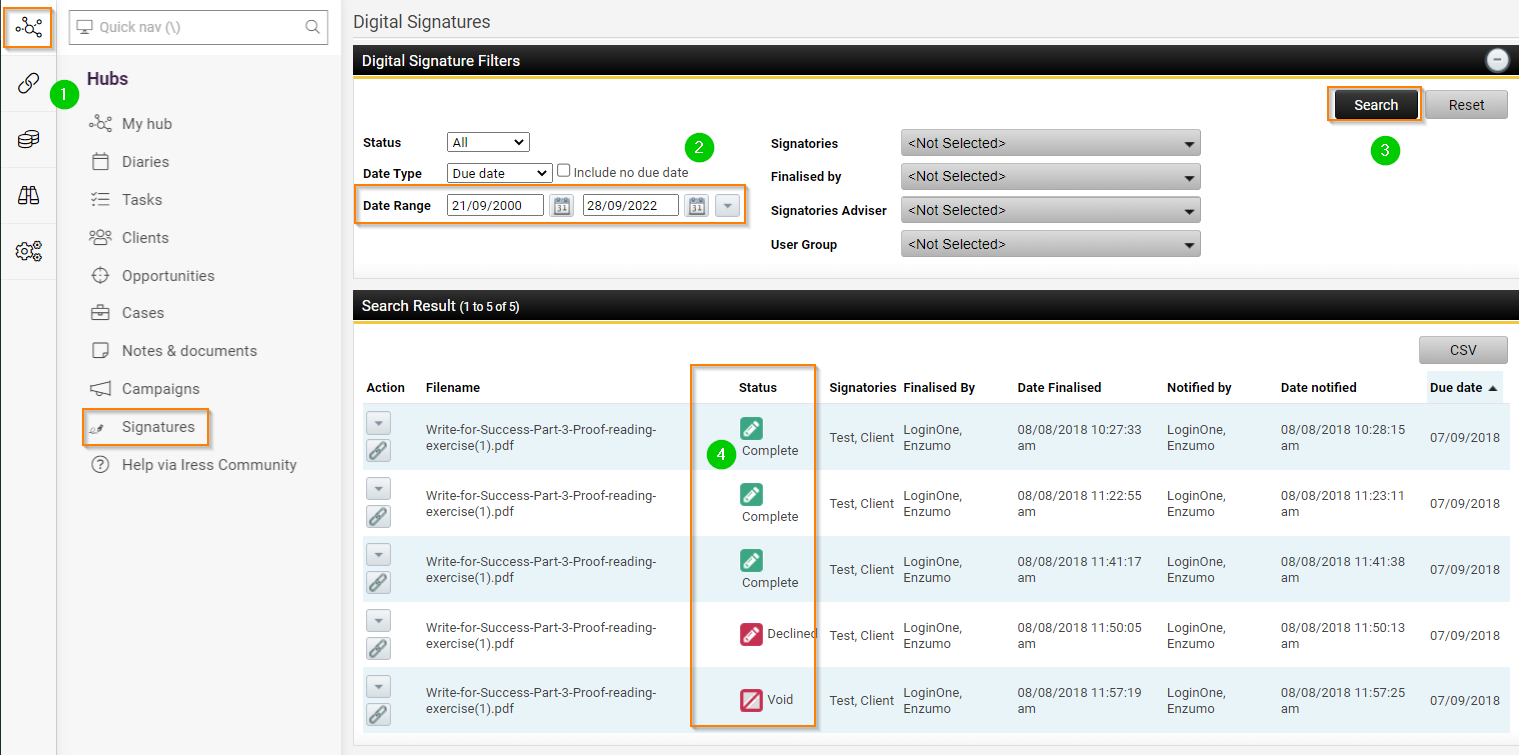
Task: Click the '08/08/2018 10:28:15 am' notified date
Action: pyautogui.click(x=1343, y=437)
